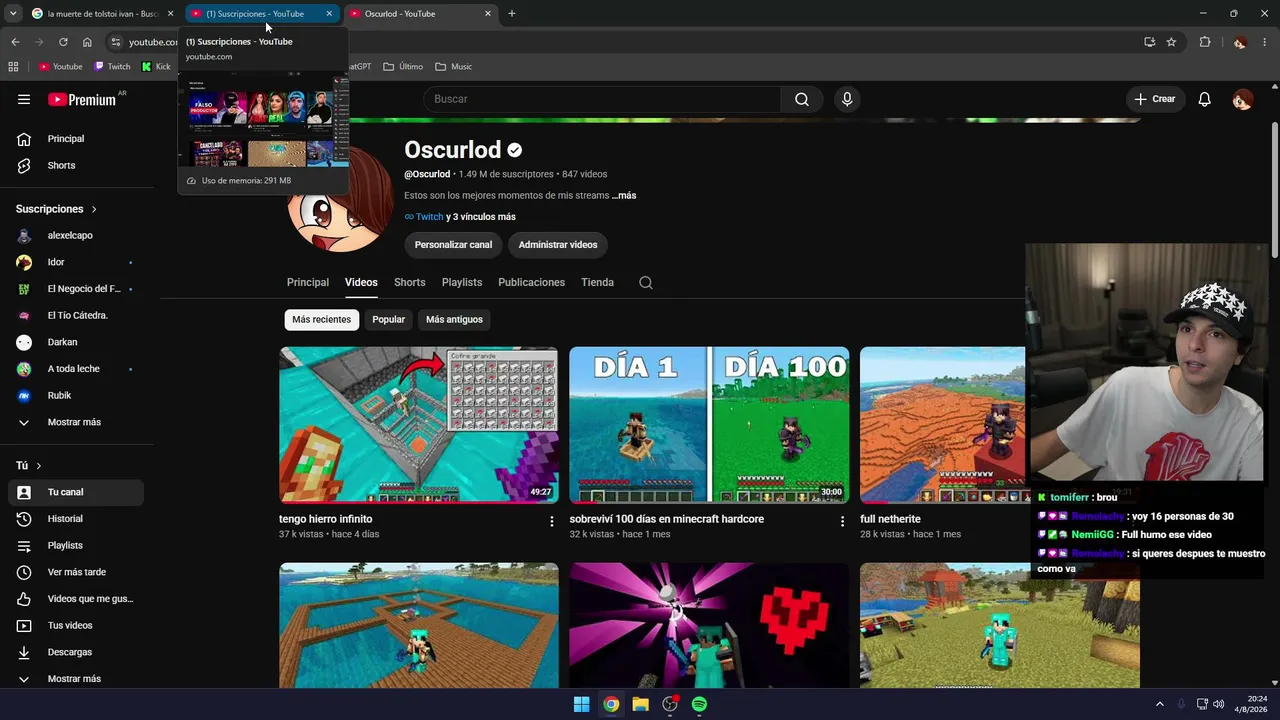Open the account avatar menu in YouTube
1280x720 pixels.
point(1242,99)
